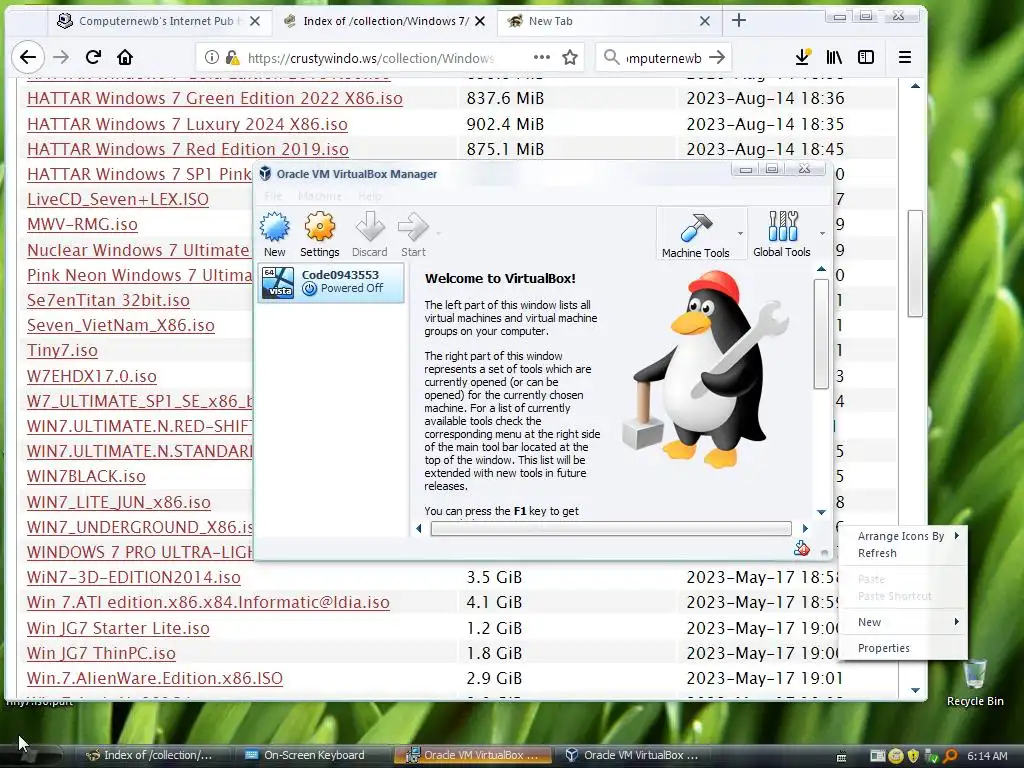The width and height of the screenshot is (1024, 768).
Task: Click the keyboard icon in the taskbar
Action: 842,756
